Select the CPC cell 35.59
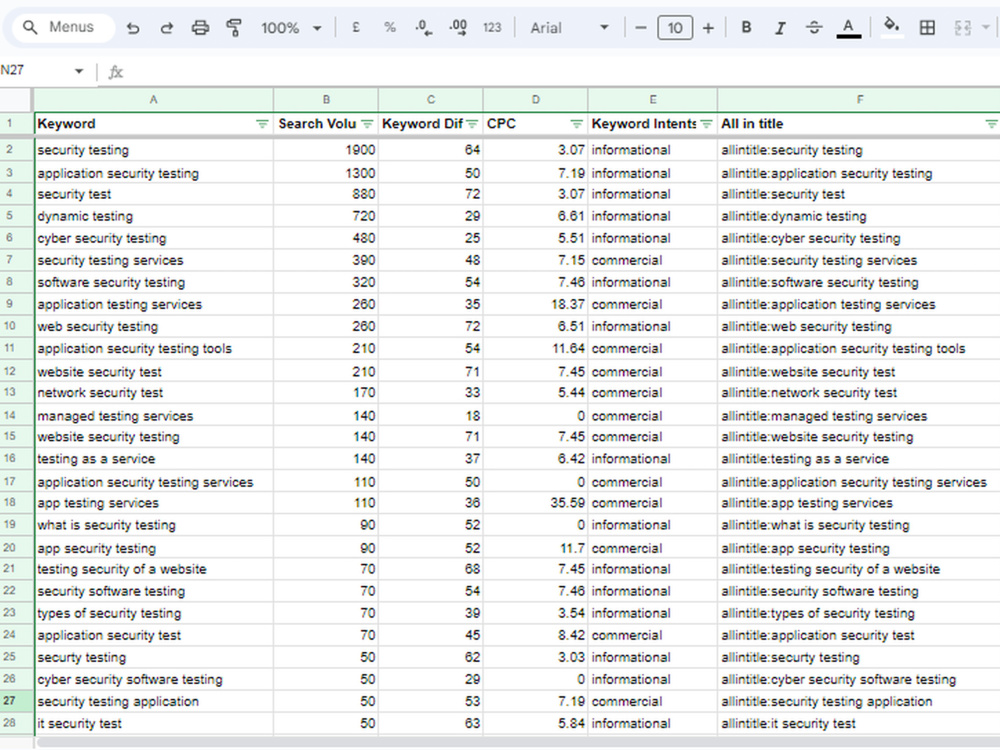Viewport: 1000px width, 750px height. pos(536,503)
